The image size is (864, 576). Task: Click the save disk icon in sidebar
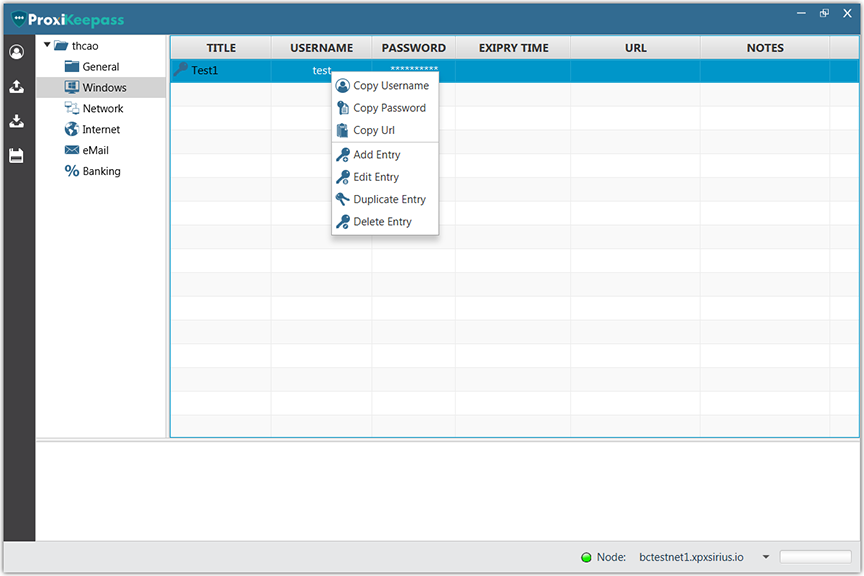16,156
